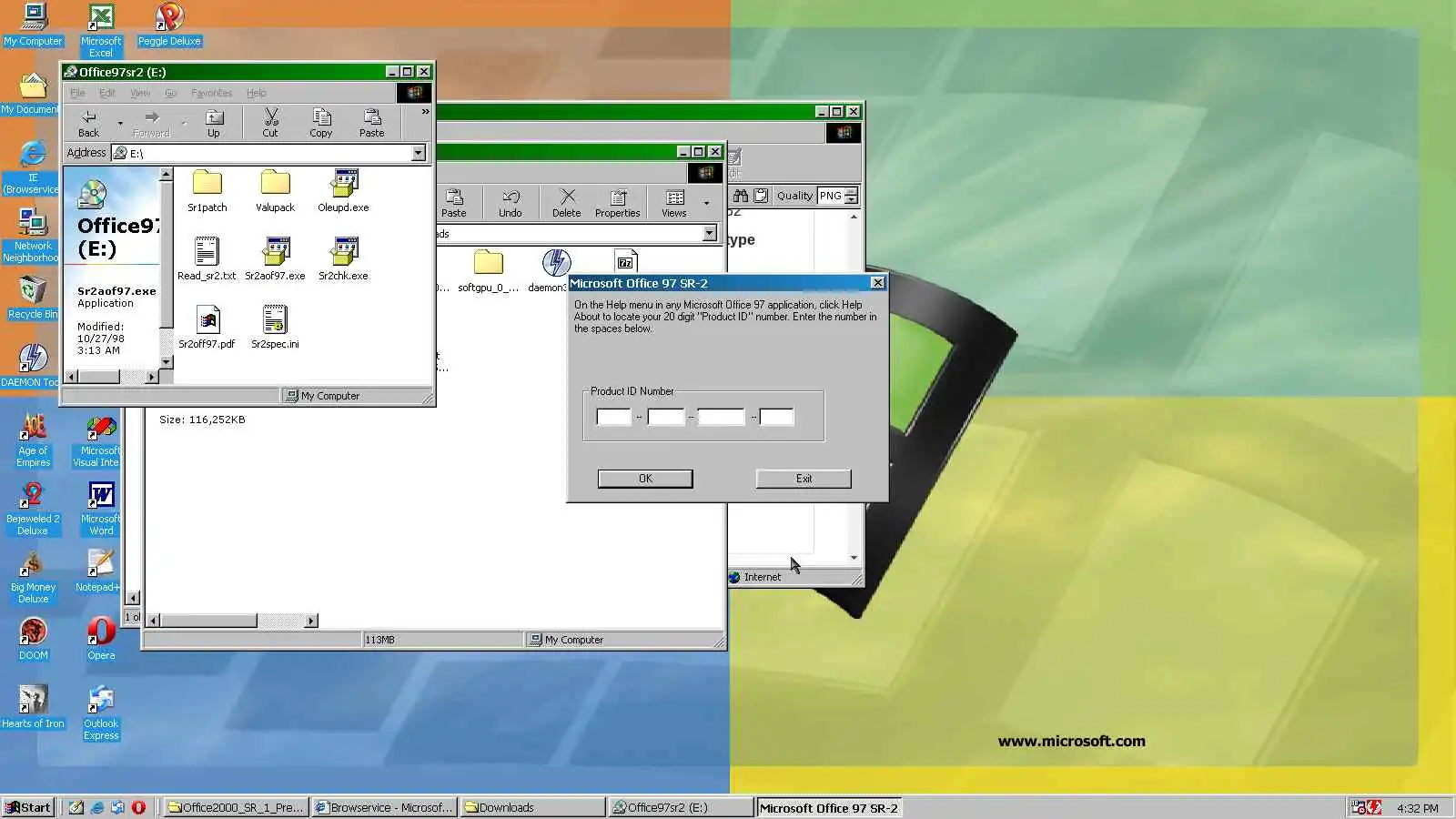The height and width of the screenshot is (819, 1456).
Task: Select the IE (Browservice) desktop icon
Action: coord(30,167)
